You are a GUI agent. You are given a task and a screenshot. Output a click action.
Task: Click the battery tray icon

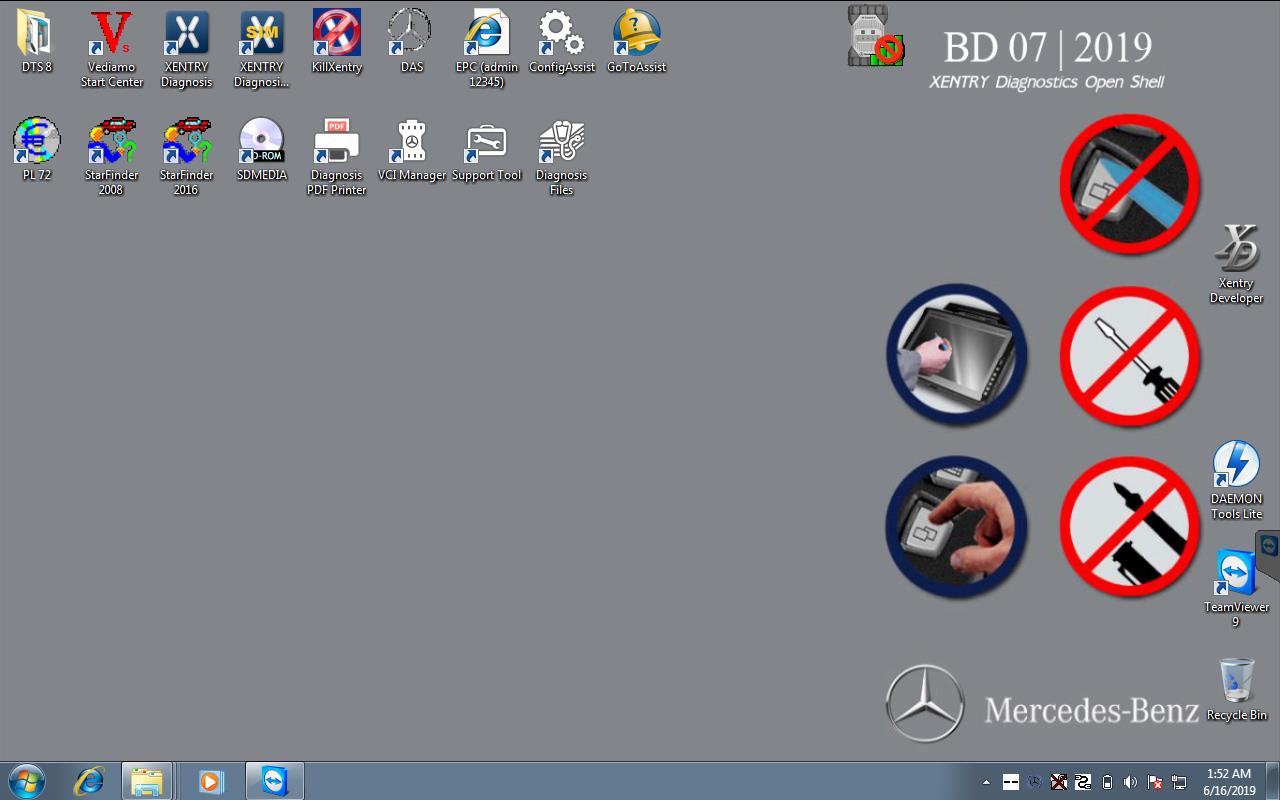(x=1107, y=782)
